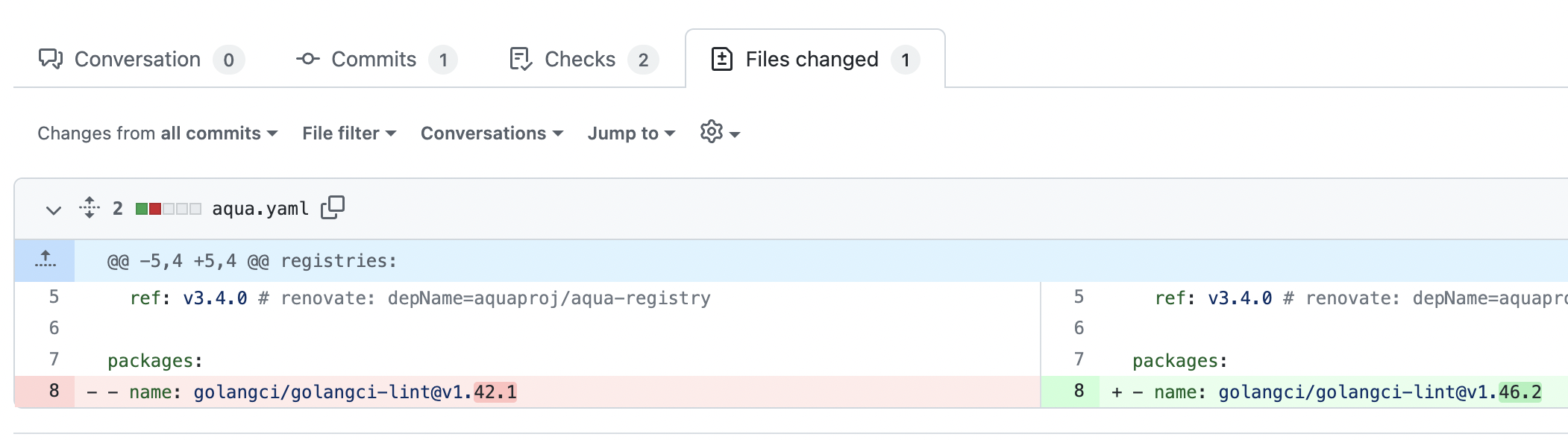Image resolution: width=1568 pixels, height=440 pixels.
Task: Open the Conversations dropdown
Action: [x=492, y=133]
